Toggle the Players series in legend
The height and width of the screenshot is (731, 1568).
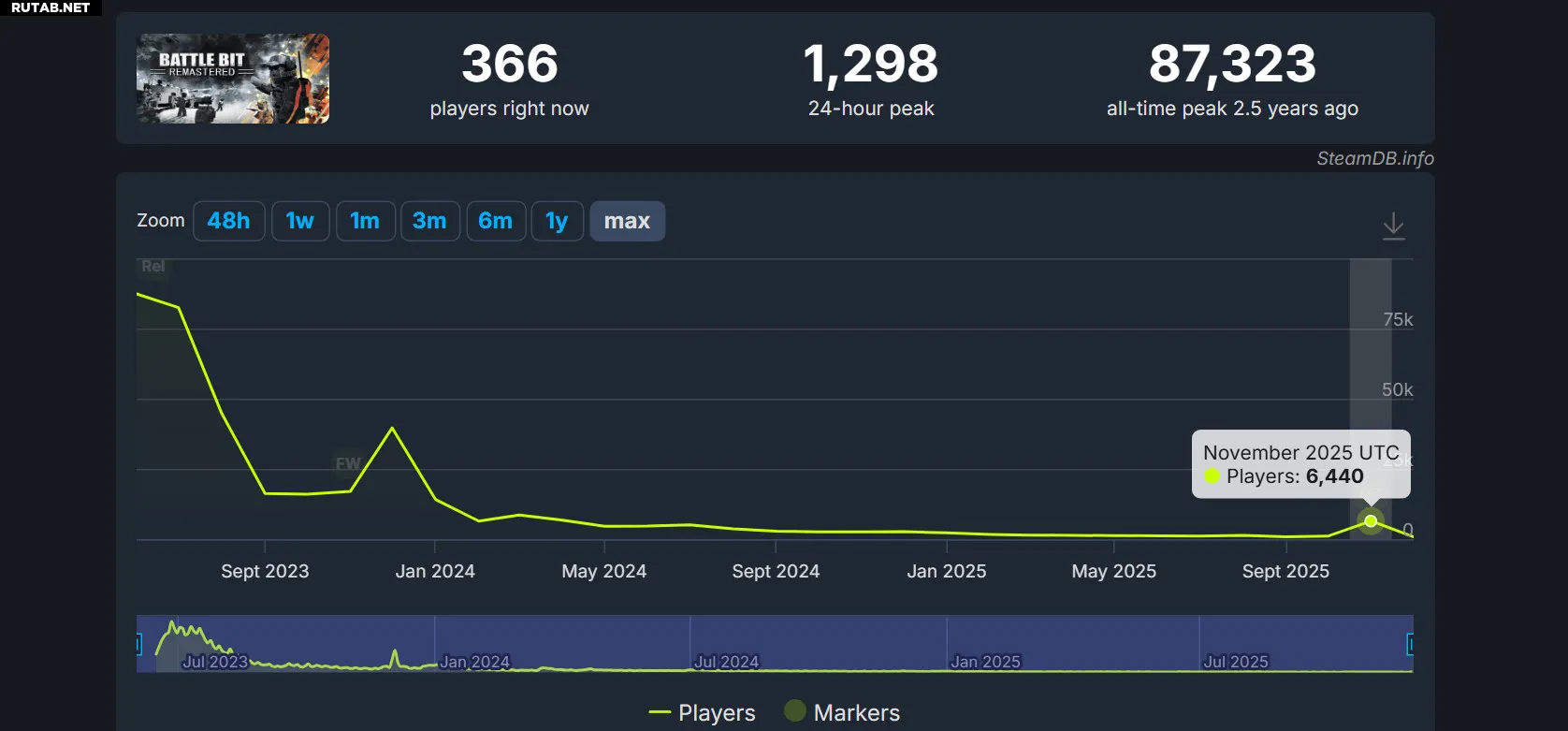703,712
